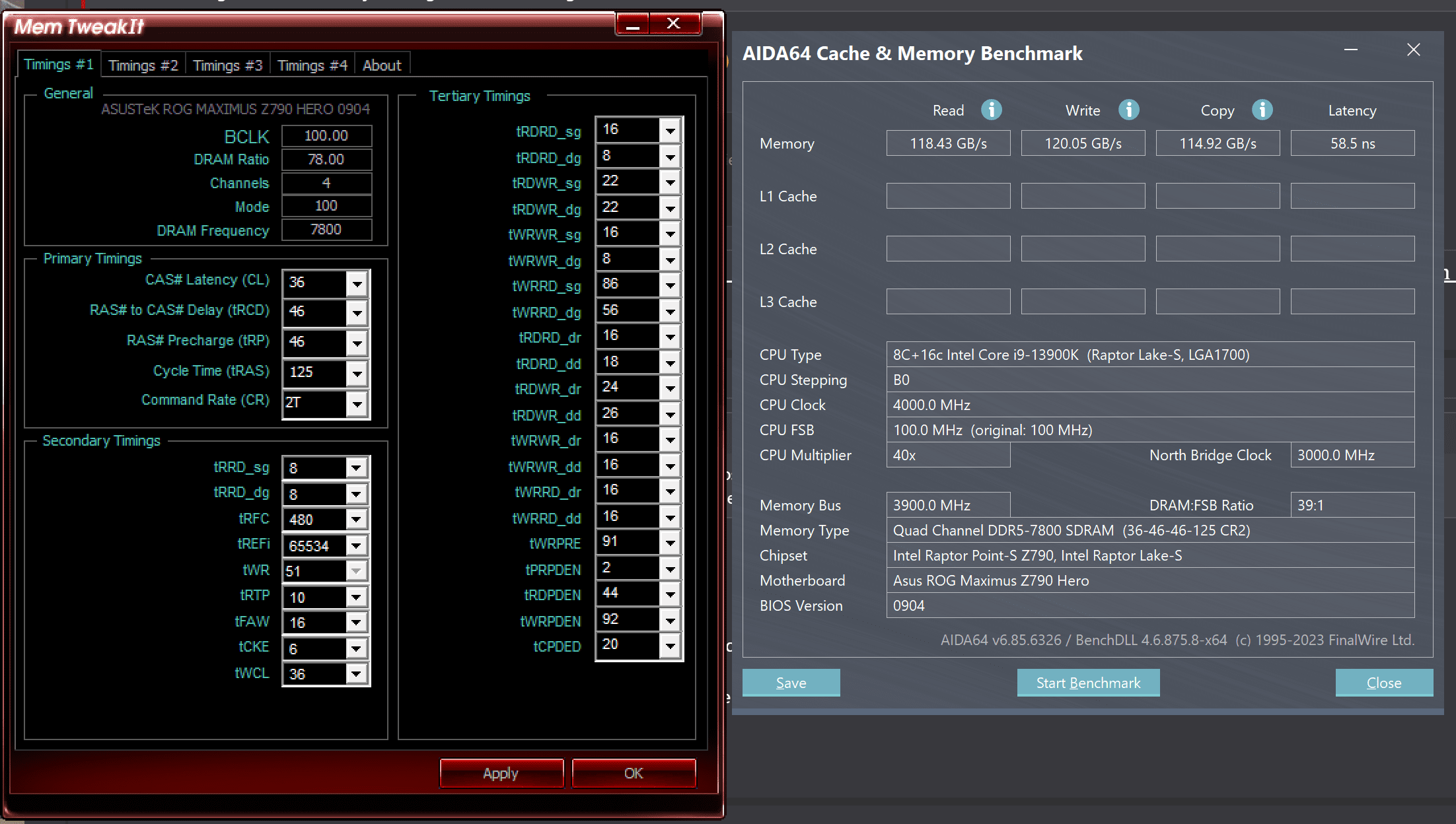1456x824 pixels.
Task: Open the RAS# to CAS# Delay (tRCD) dropdown
Action: pos(357,313)
